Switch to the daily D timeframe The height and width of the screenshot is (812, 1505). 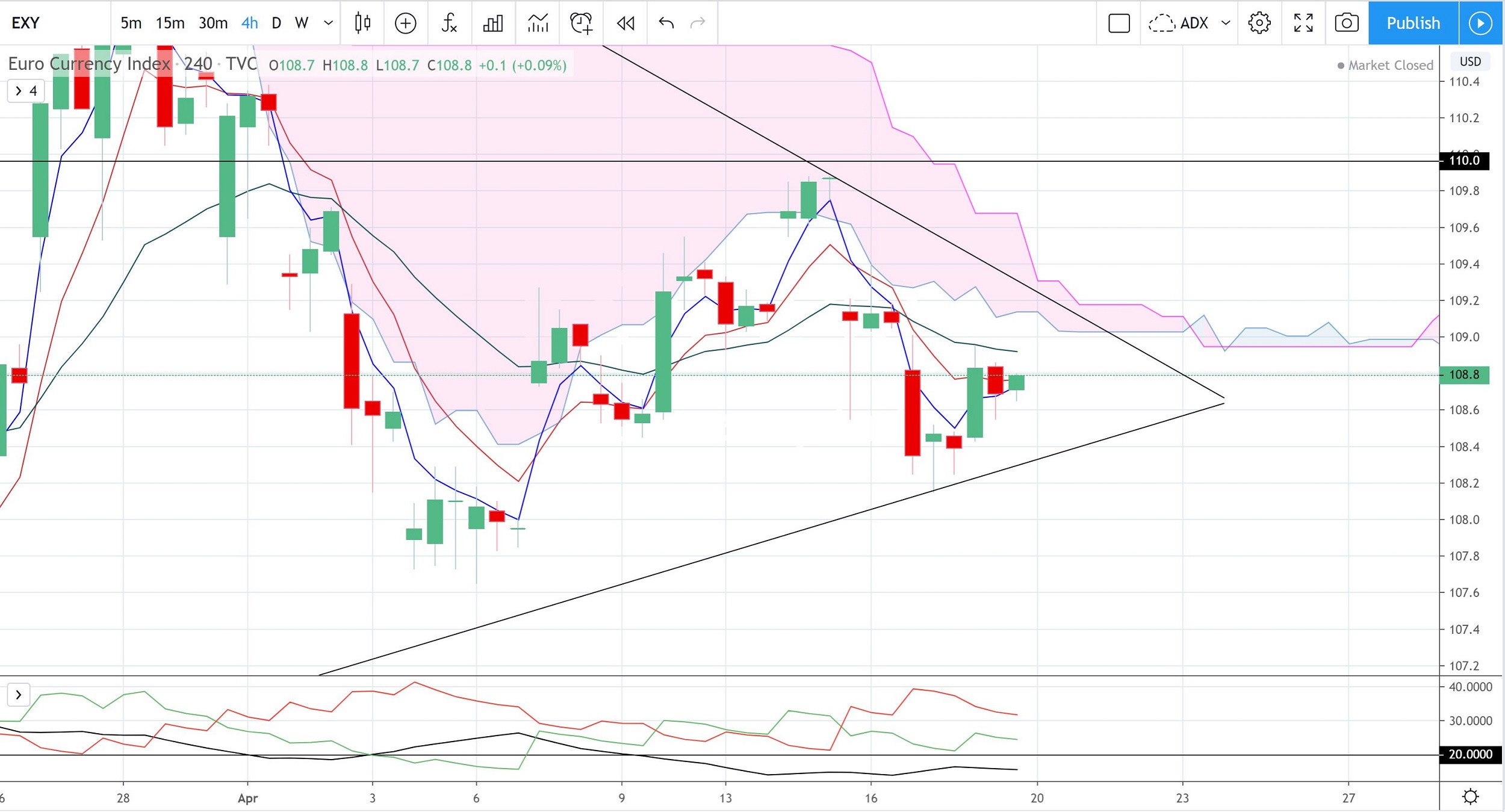[276, 23]
